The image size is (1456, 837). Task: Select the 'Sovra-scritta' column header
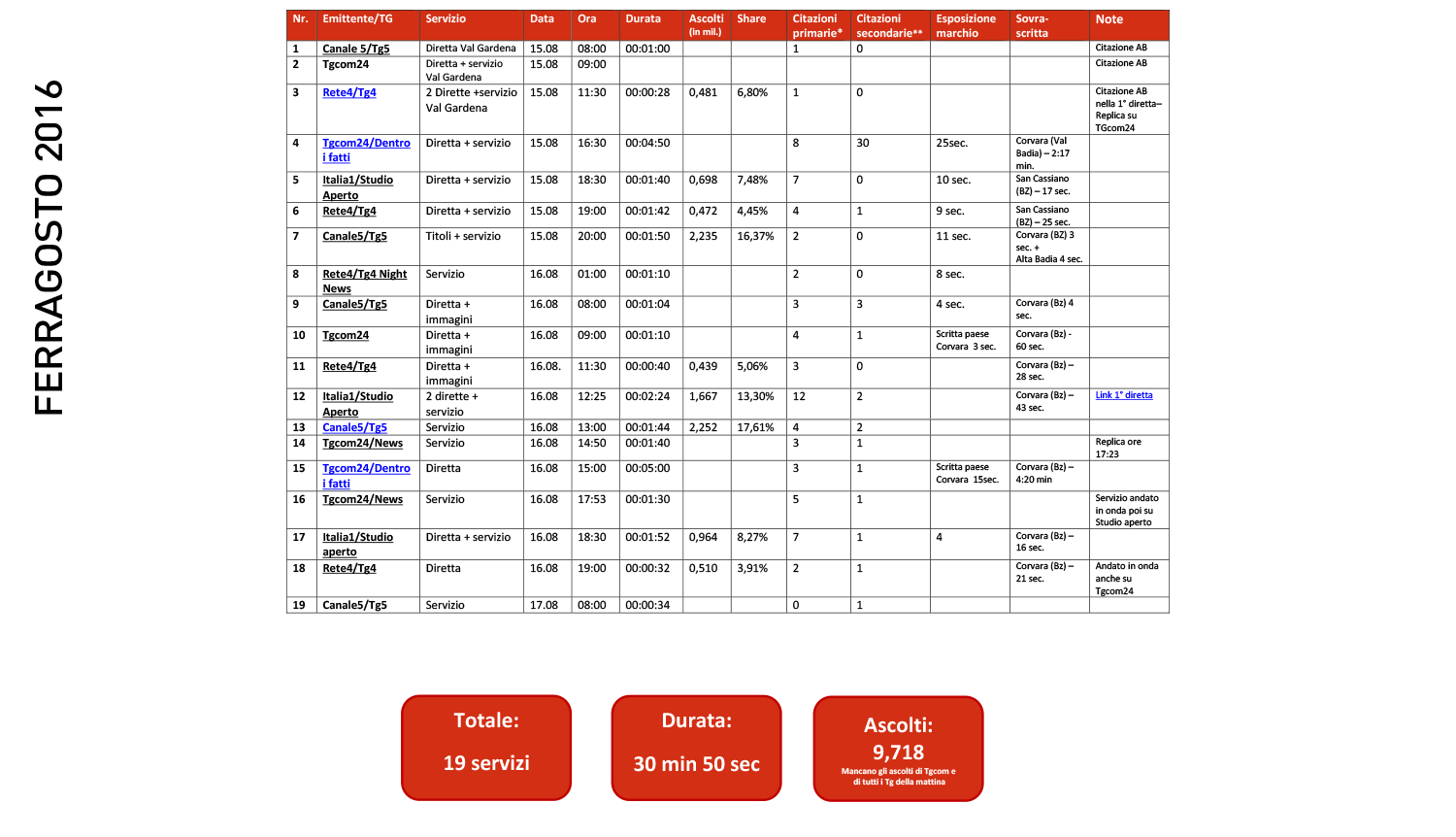click(1049, 25)
